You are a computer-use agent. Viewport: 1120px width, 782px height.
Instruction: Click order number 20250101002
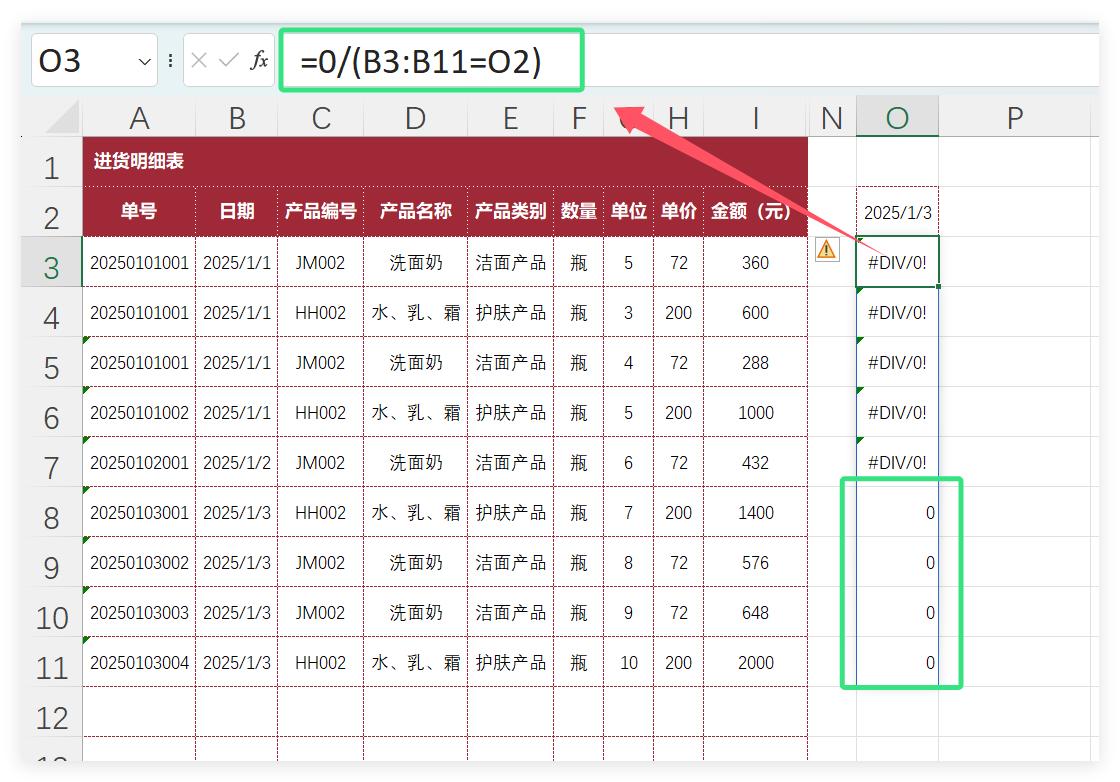[139, 412]
